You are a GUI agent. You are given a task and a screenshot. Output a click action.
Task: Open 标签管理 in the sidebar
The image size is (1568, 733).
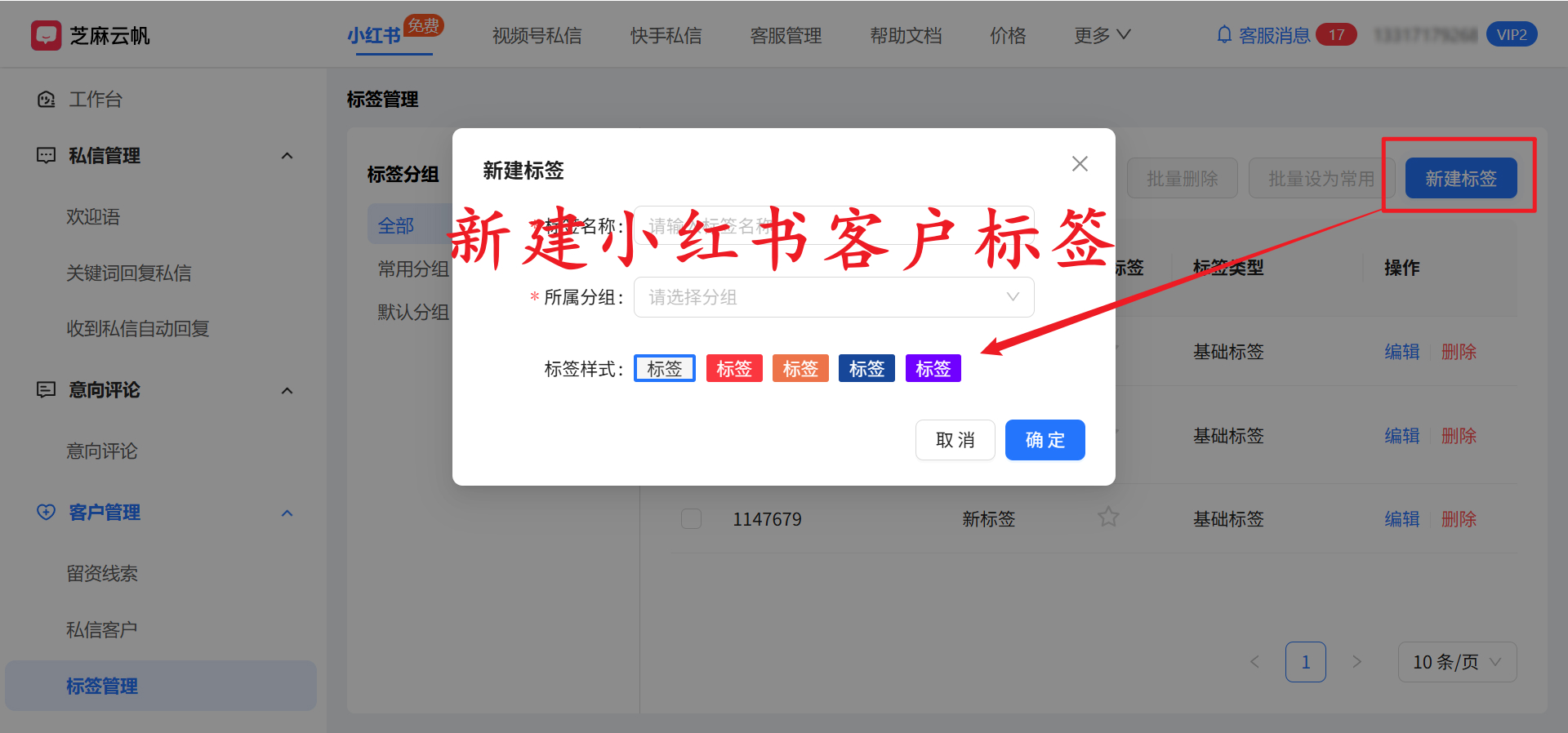tap(161, 686)
